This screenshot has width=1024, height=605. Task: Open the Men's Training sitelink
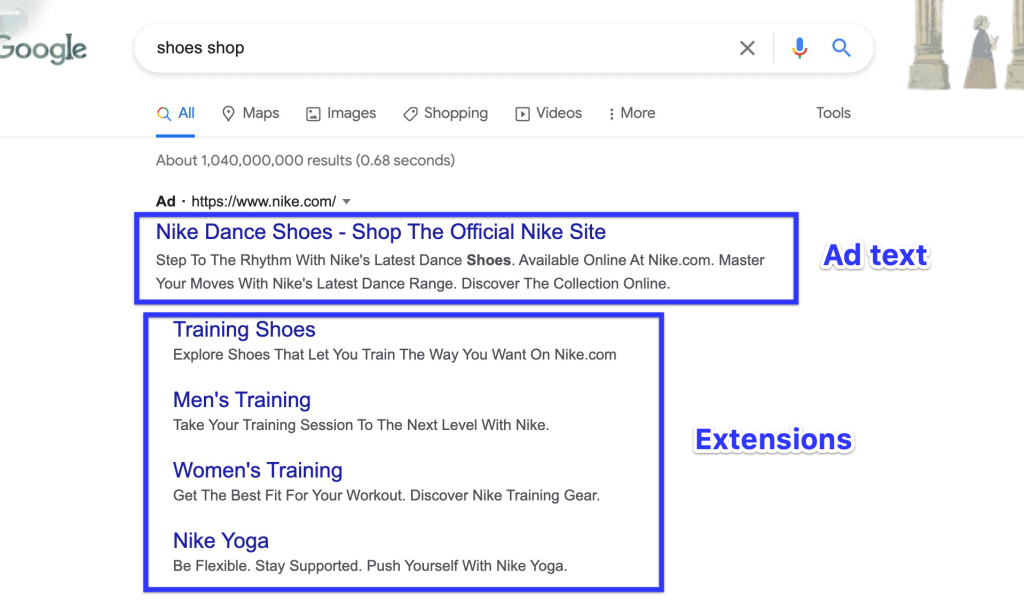[x=242, y=400]
